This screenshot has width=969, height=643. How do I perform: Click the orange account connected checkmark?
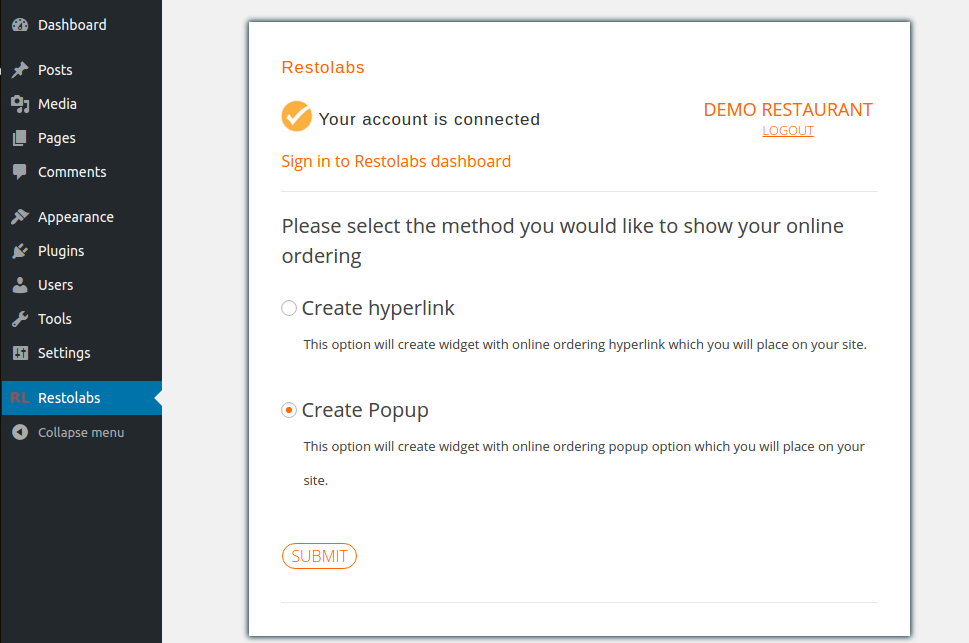click(x=297, y=116)
